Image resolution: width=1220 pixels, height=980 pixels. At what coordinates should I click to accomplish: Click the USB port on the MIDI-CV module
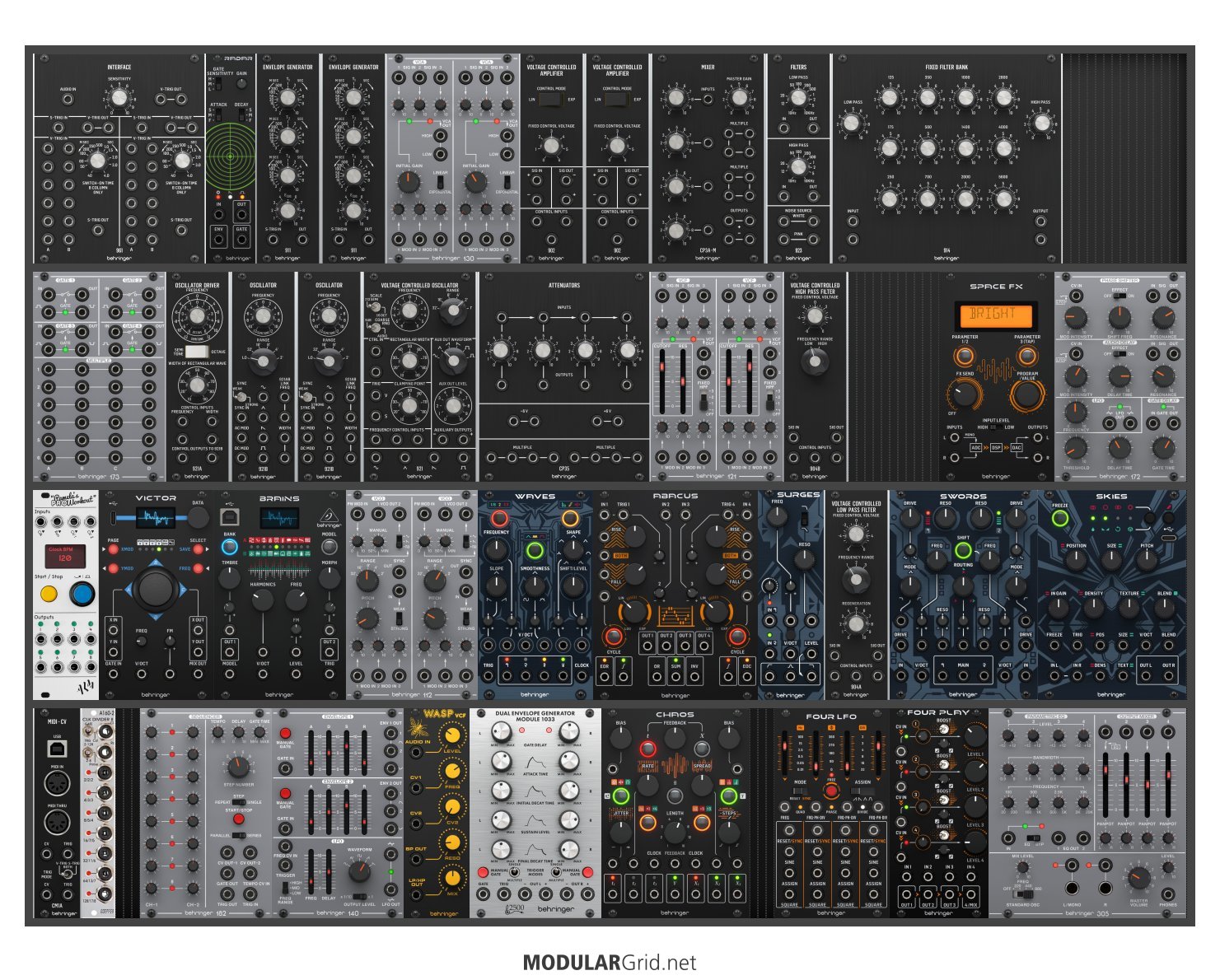pyautogui.click(x=57, y=748)
